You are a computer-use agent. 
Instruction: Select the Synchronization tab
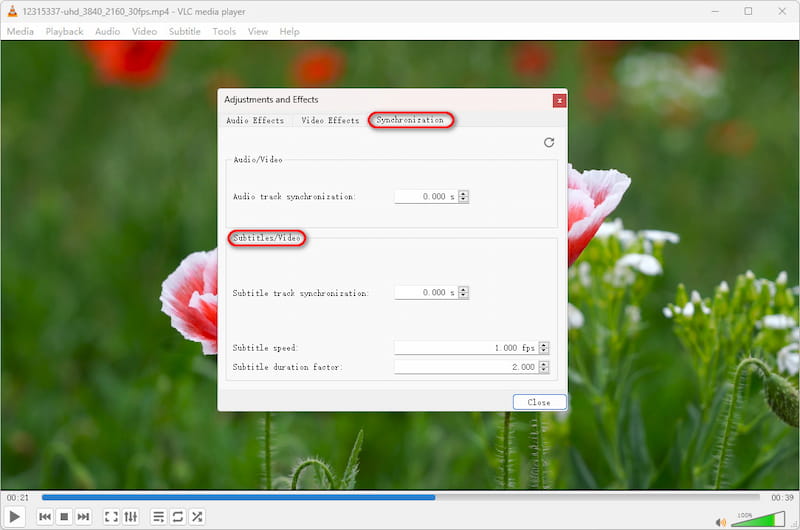click(x=410, y=120)
